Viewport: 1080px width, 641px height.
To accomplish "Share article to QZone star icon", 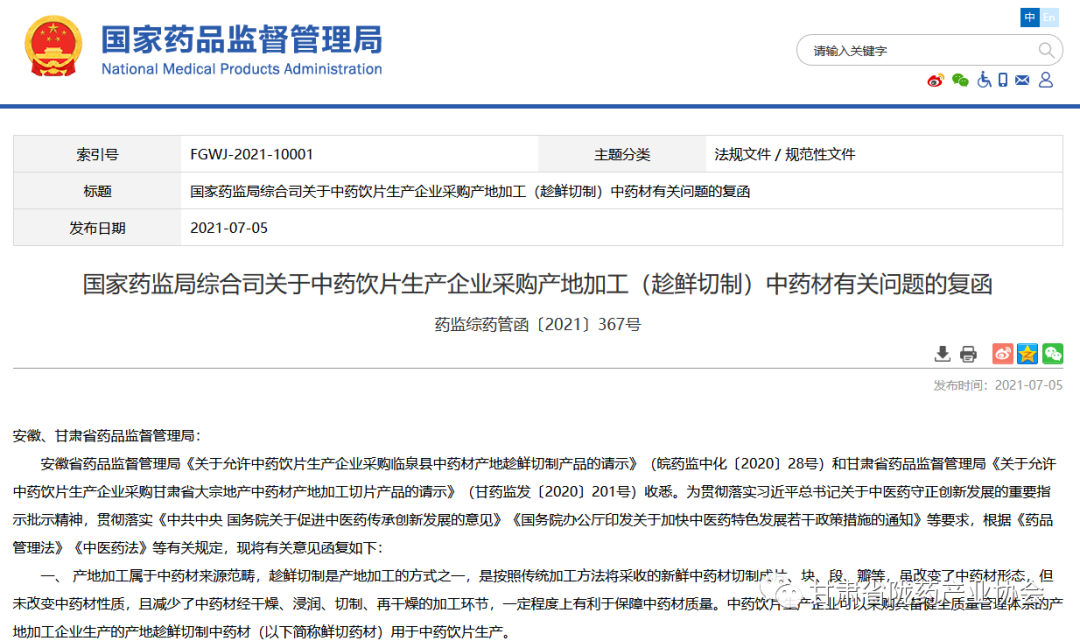I will click(1027, 354).
